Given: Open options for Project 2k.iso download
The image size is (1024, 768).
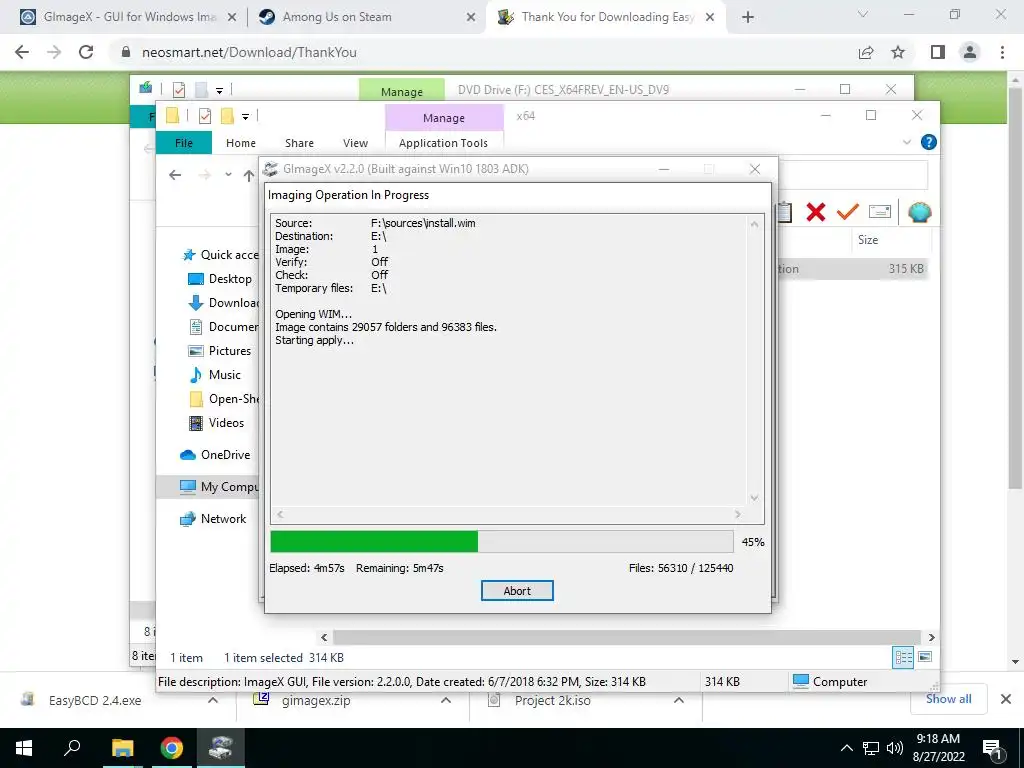Looking at the screenshot, I should (x=679, y=700).
